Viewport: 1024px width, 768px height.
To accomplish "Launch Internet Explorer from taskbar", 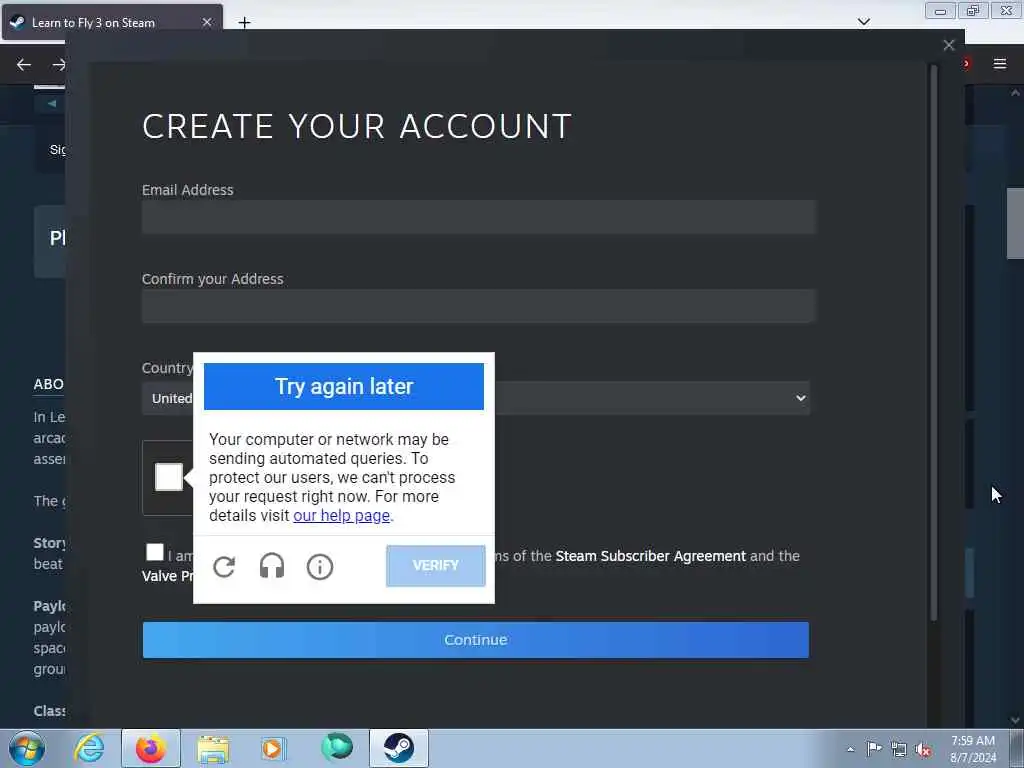I will (89, 748).
